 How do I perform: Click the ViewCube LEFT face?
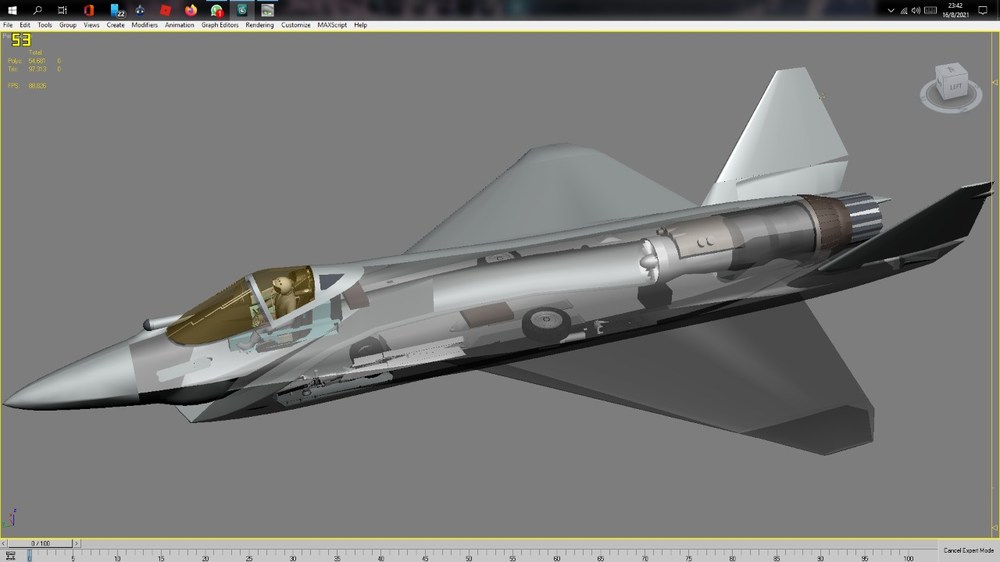955,86
